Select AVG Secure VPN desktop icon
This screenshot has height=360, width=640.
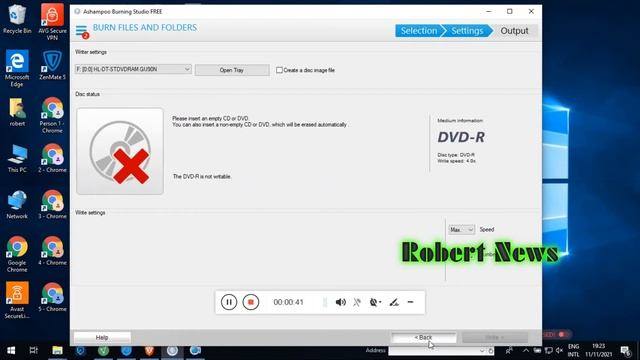pyautogui.click(x=52, y=22)
